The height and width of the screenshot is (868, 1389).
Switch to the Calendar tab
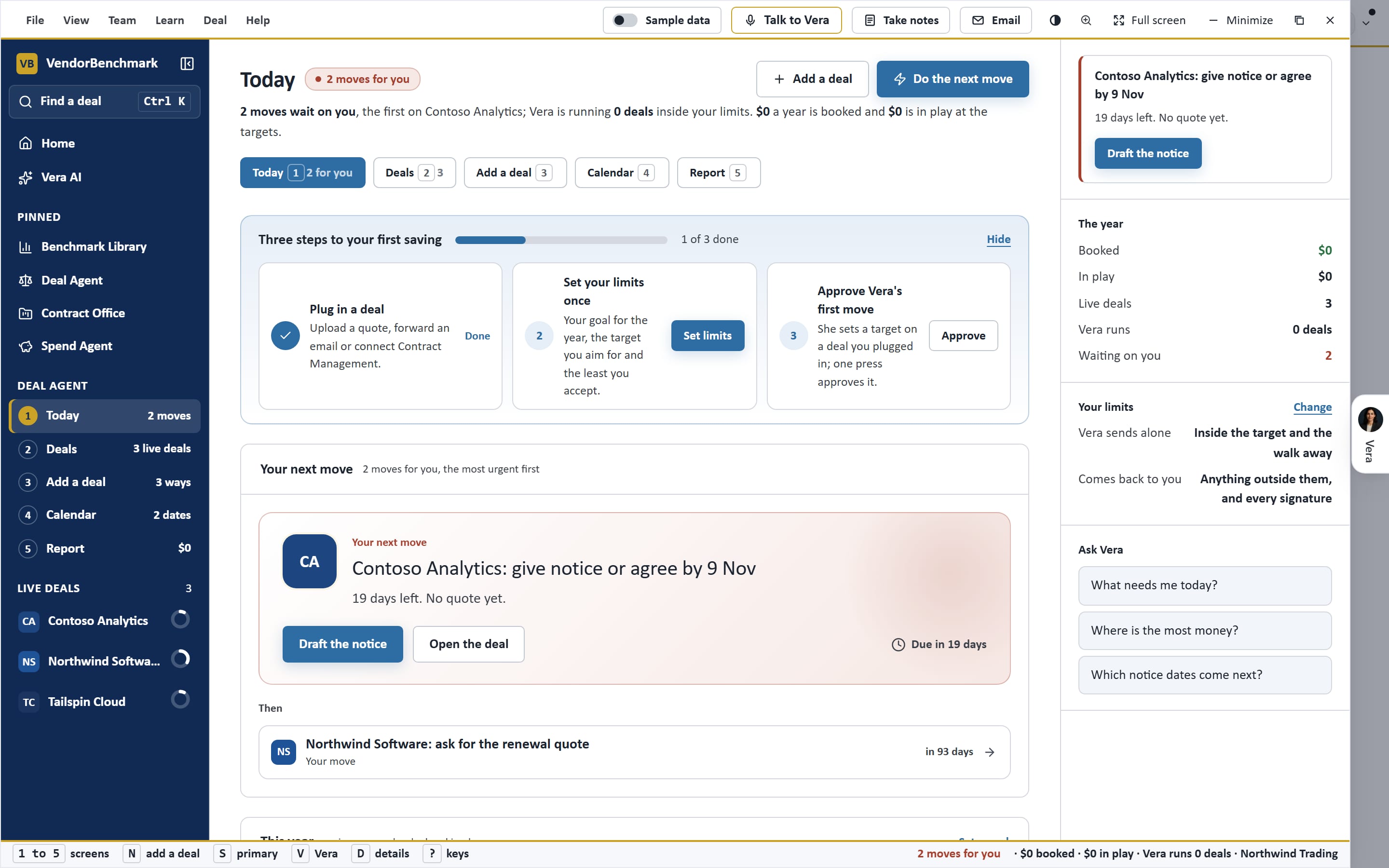pos(622,173)
